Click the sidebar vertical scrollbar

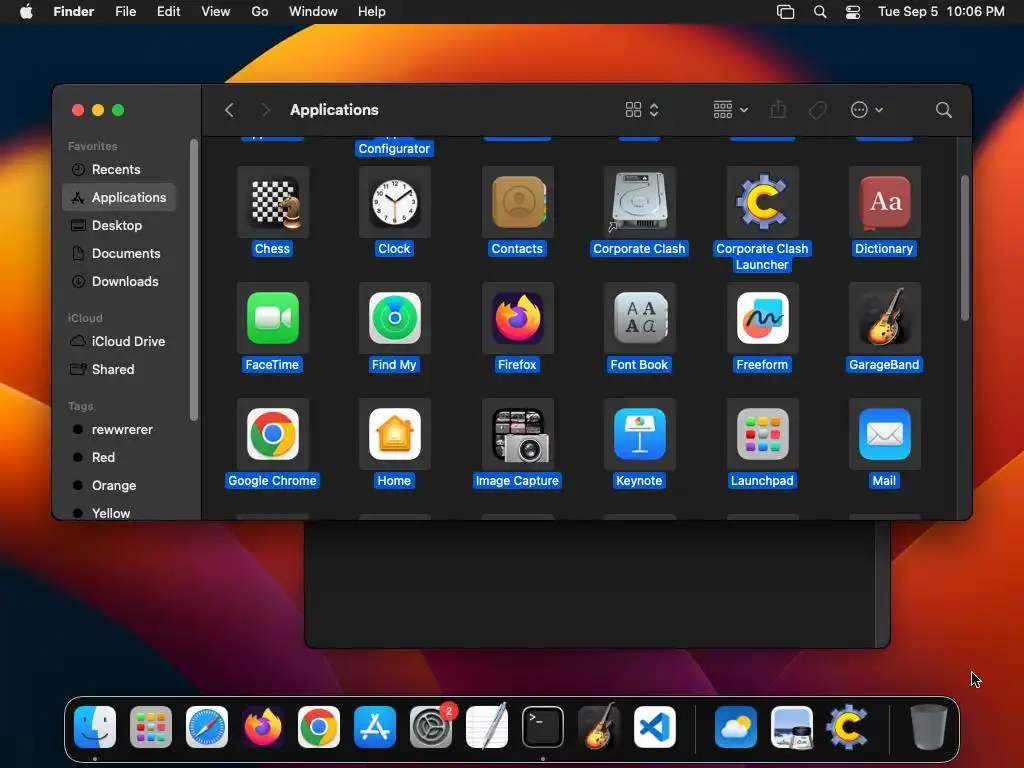coord(193,280)
